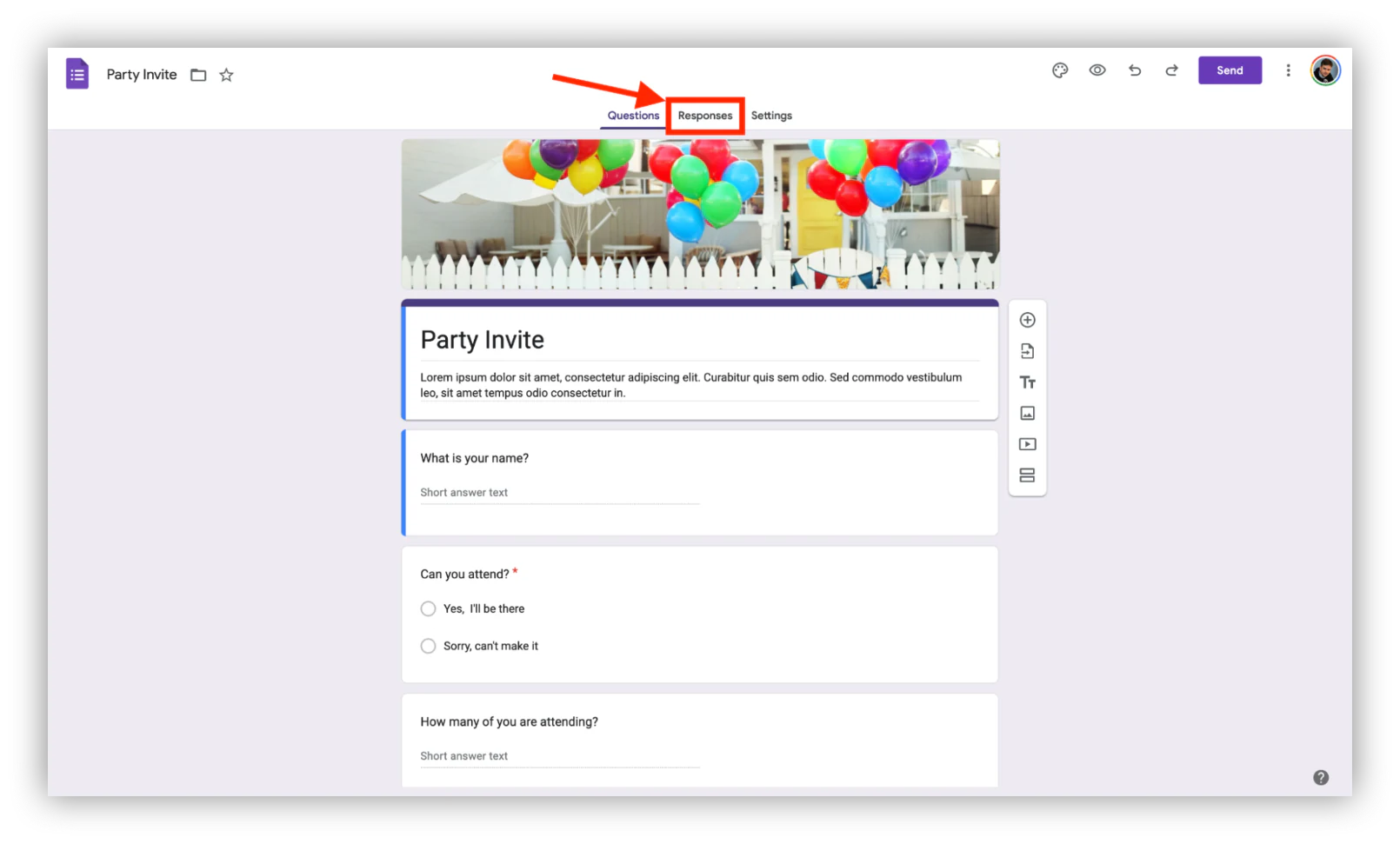Open the Responses tab
Viewport: 1400px width, 844px height.
pyautogui.click(x=705, y=116)
